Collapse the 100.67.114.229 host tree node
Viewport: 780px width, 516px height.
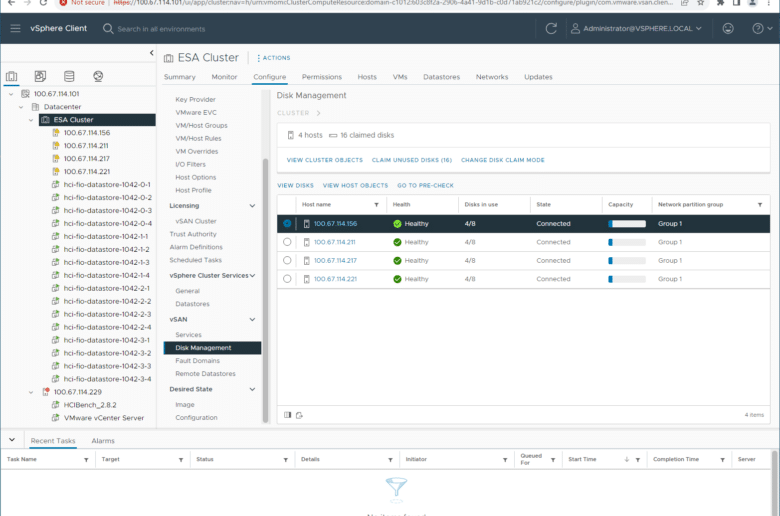31,392
